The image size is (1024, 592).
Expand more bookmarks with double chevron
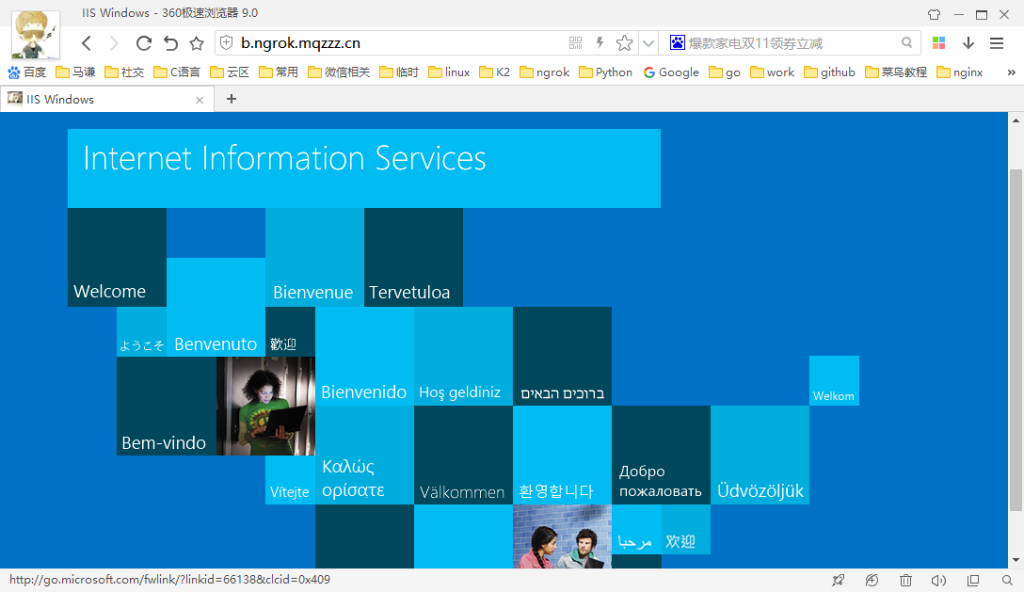pyautogui.click(x=1012, y=72)
